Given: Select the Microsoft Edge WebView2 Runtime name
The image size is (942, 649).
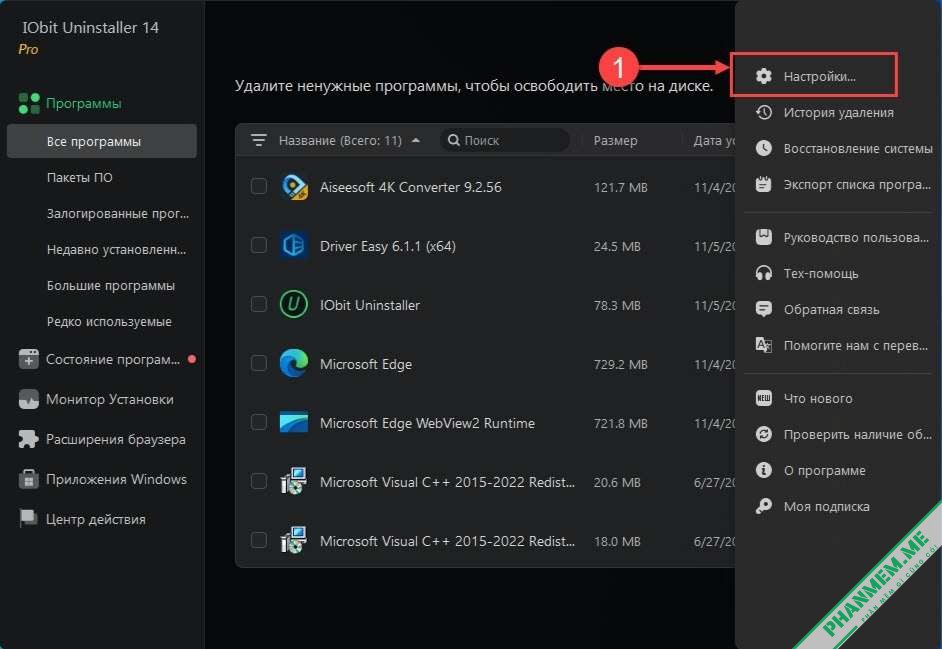Looking at the screenshot, I should coord(427,423).
